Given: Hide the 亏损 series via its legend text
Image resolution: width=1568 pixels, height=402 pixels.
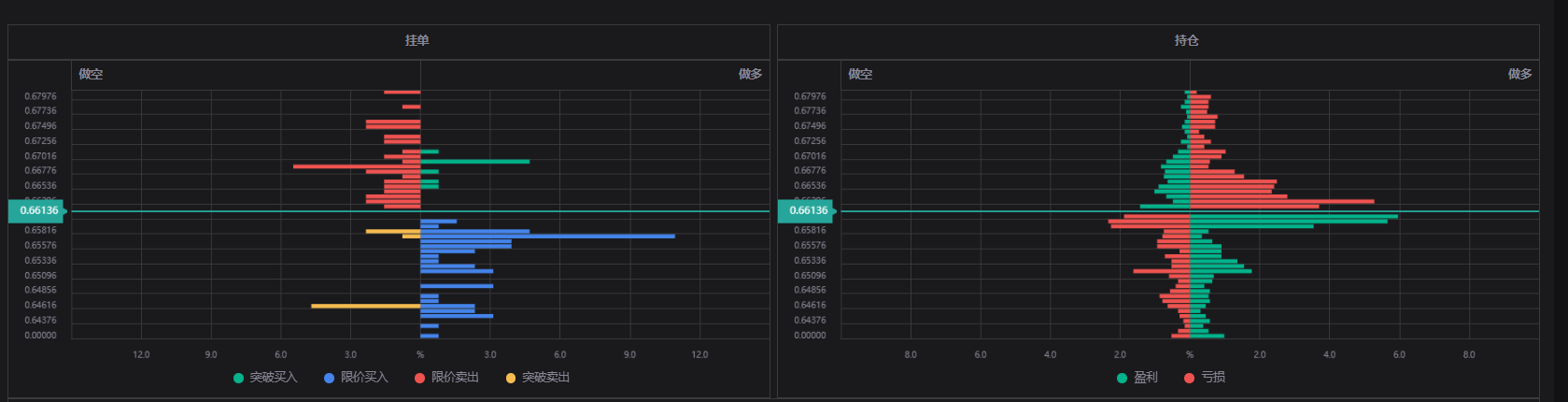Looking at the screenshot, I should click(x=1213, y=378).
